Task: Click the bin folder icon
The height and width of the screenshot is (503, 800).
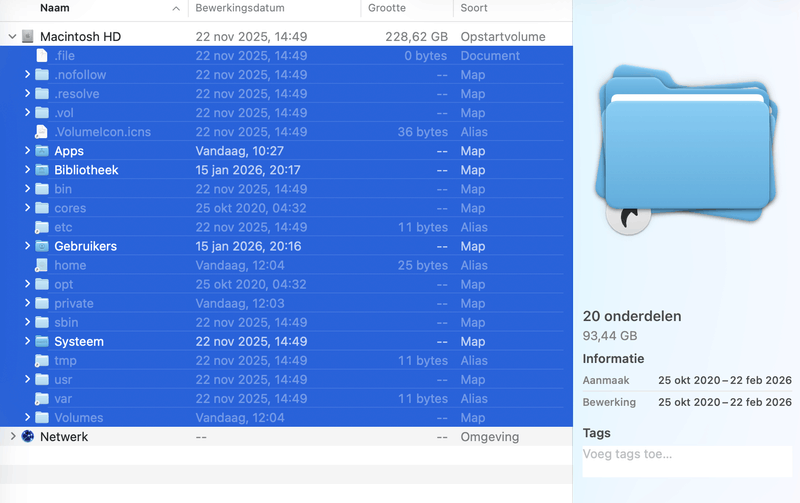Action: [x=42, y=189]
